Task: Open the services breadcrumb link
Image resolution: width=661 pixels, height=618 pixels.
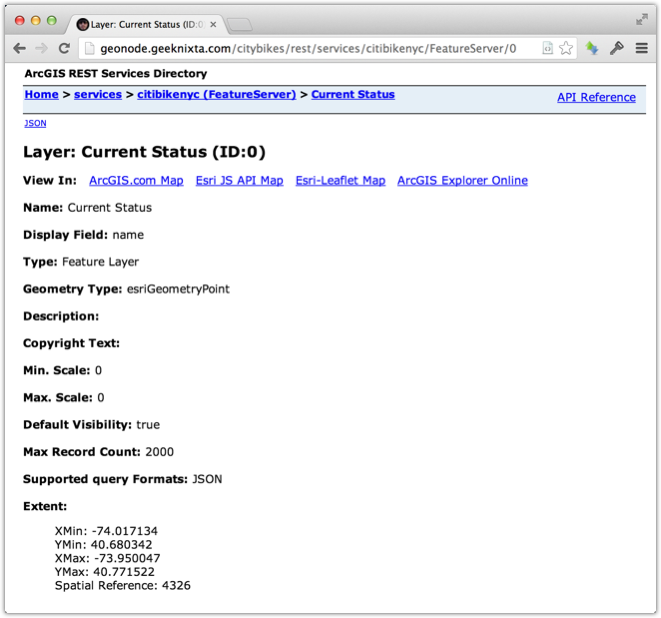Action: coord(98,94)
